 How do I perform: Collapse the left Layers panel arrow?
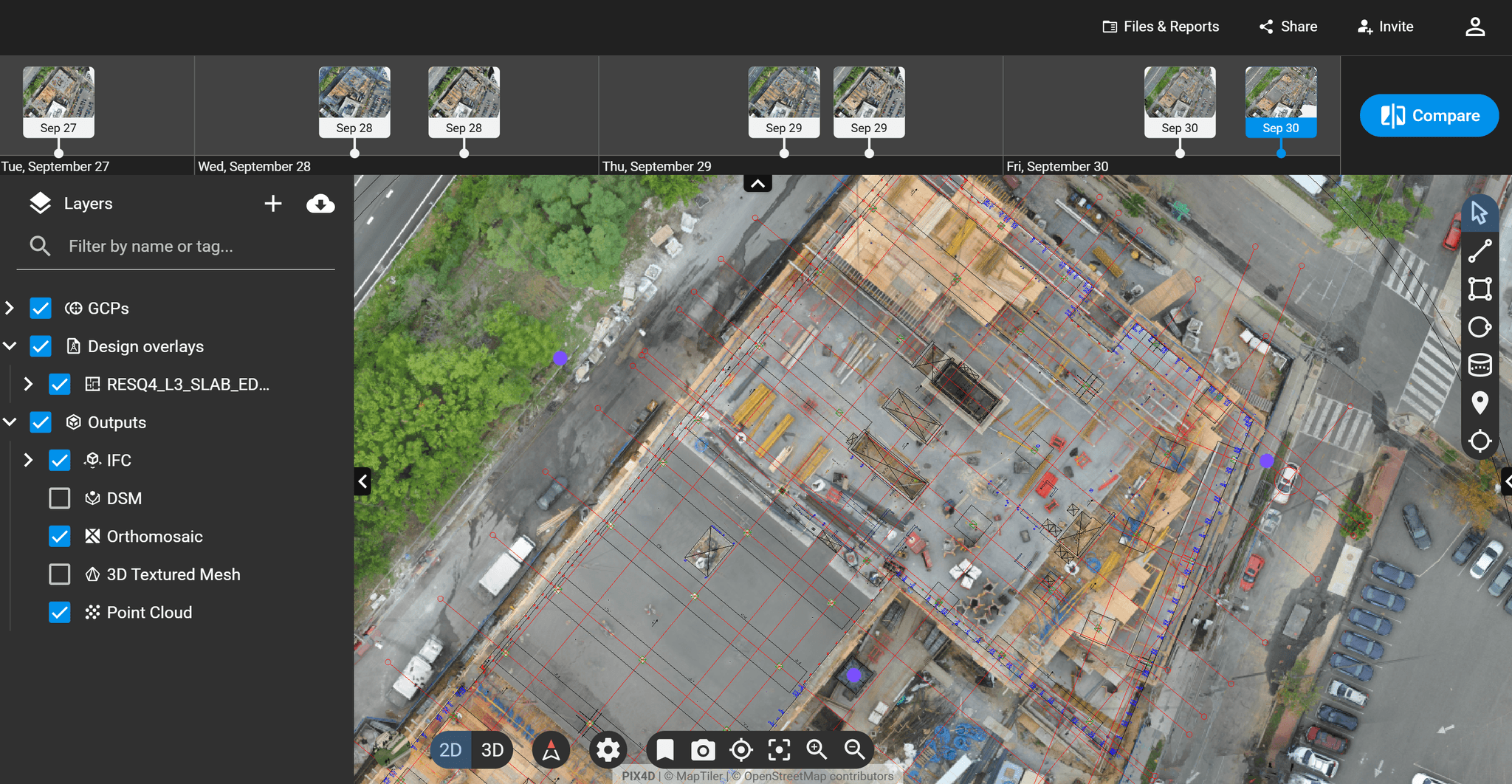tap(362, 481)
